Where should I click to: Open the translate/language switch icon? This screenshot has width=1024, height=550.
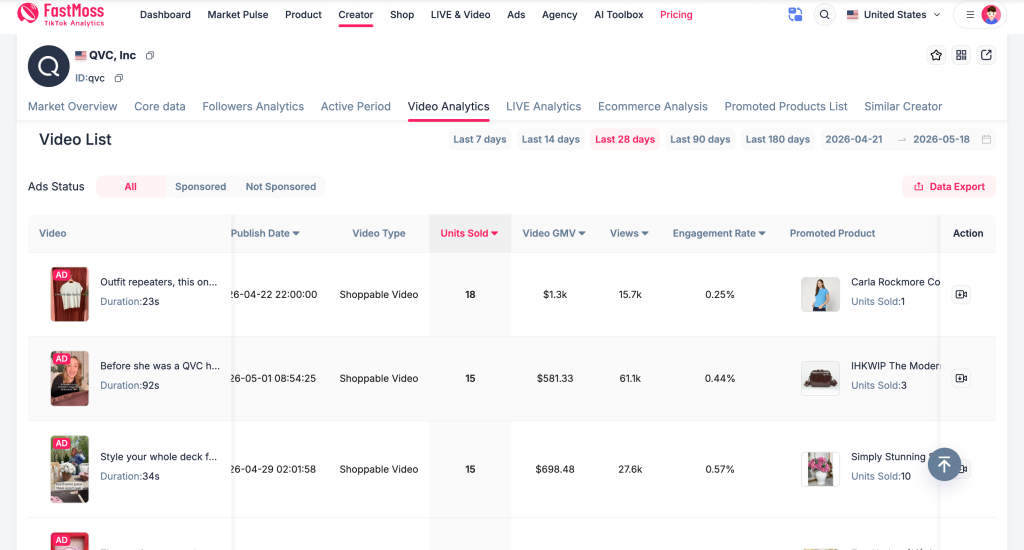click(x=795, y=14)
